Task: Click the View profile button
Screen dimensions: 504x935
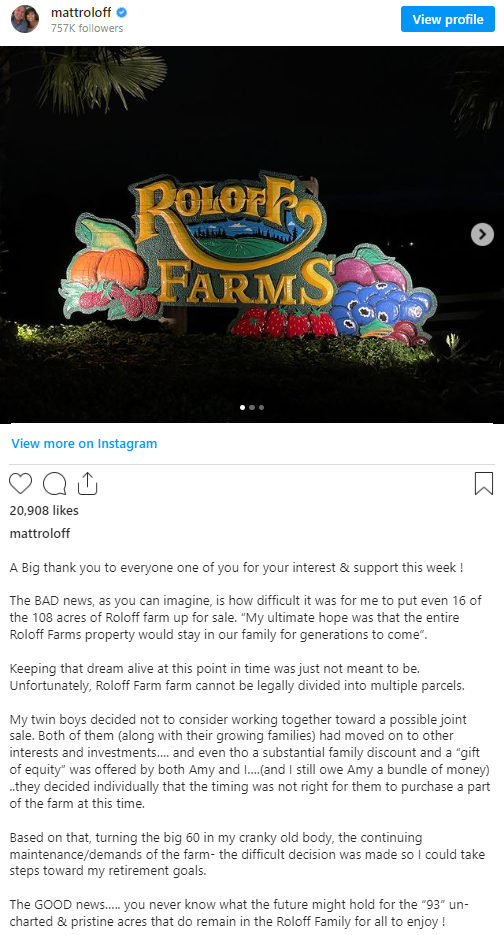Action: pos(448,19)
